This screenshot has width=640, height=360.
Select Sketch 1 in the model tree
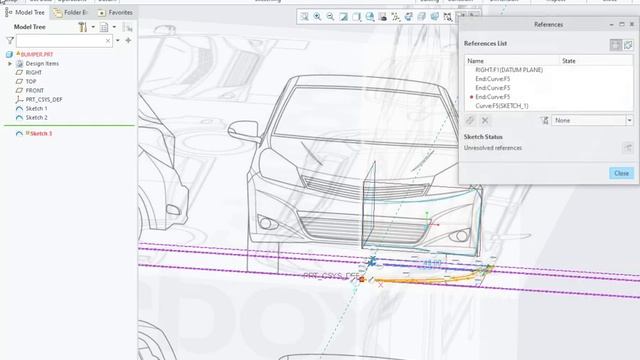coord(36,109)
